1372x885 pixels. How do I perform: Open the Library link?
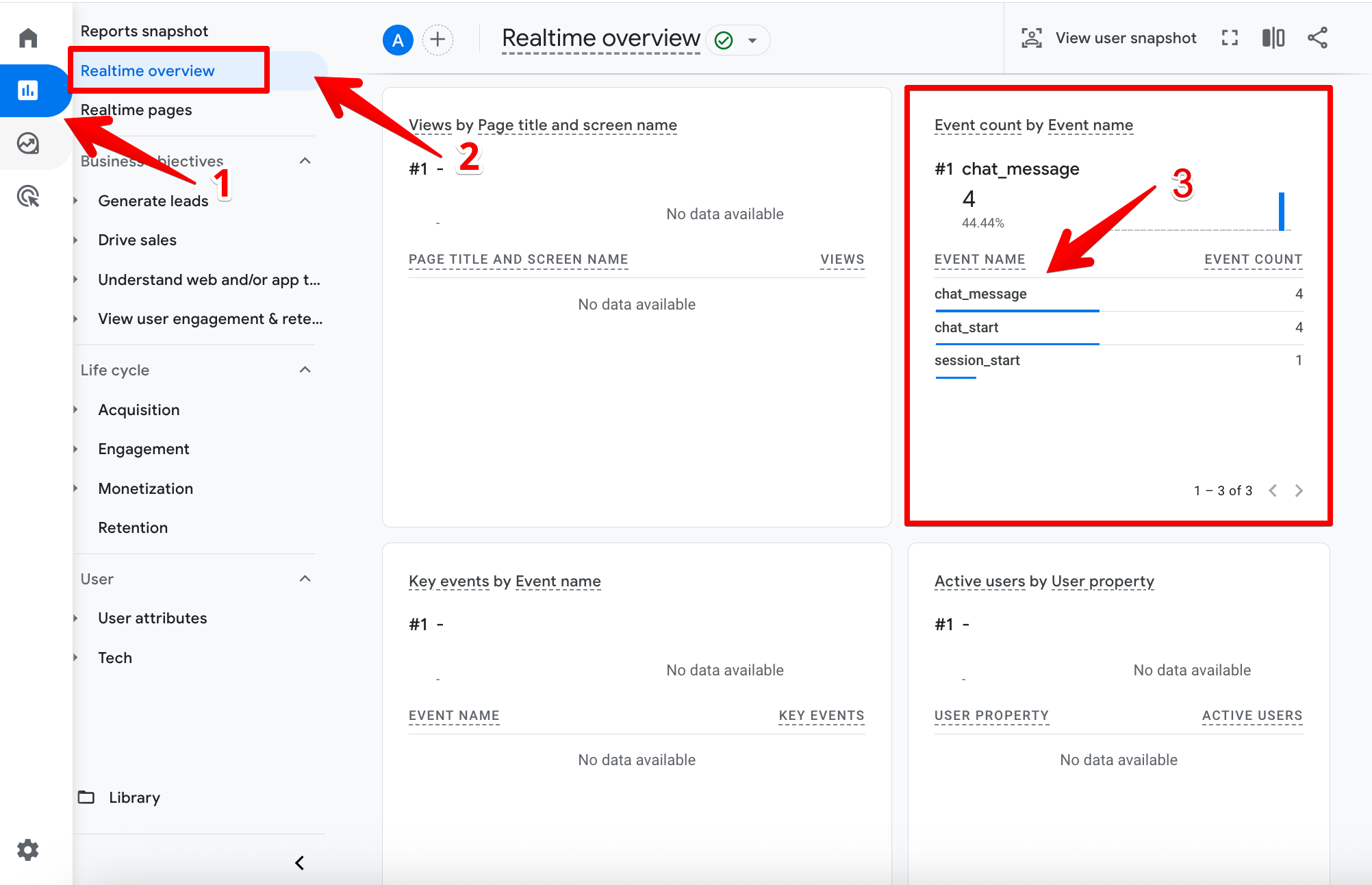click(134, 797)
